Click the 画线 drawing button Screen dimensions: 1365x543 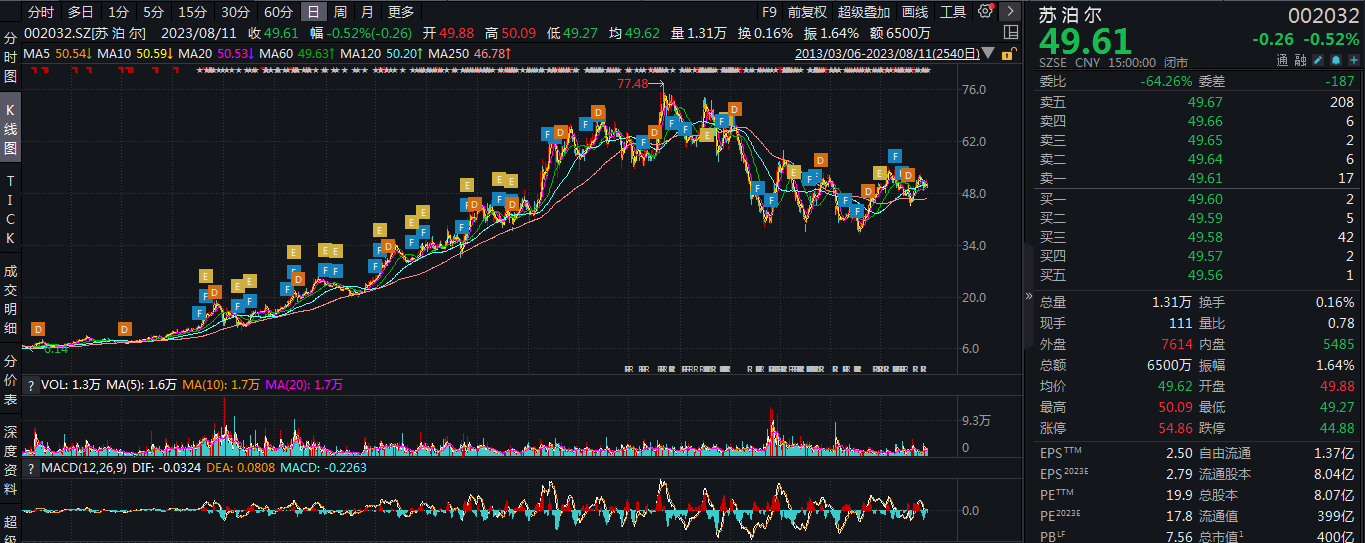pyautogui.click(x=915, y=12)
